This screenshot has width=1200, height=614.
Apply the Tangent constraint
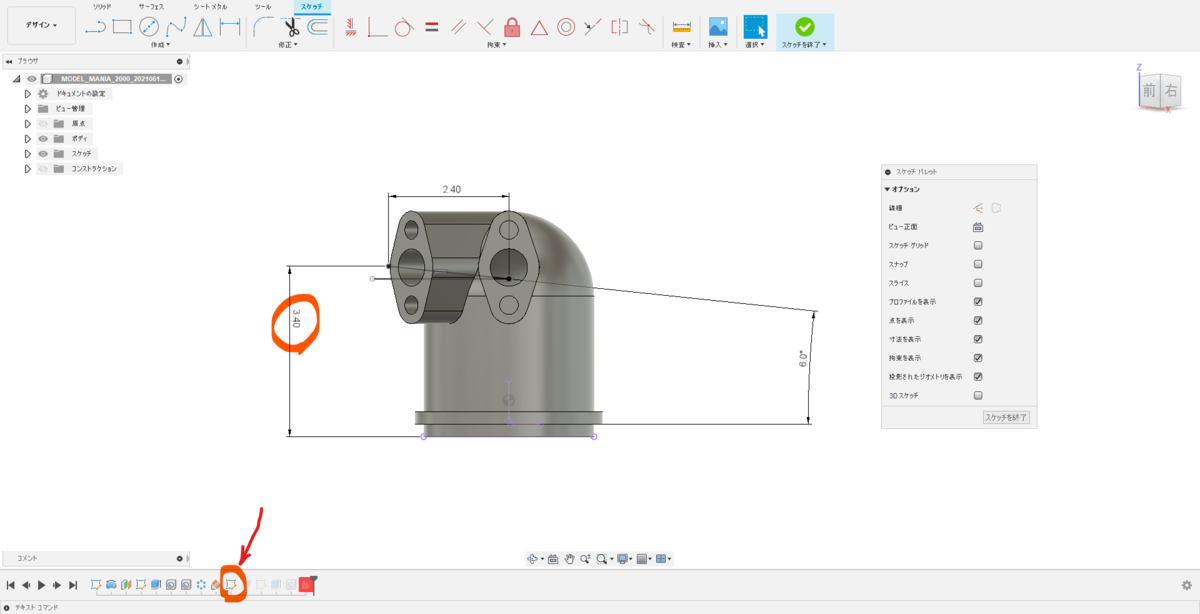pyautogui.click(x=404, y=27)
